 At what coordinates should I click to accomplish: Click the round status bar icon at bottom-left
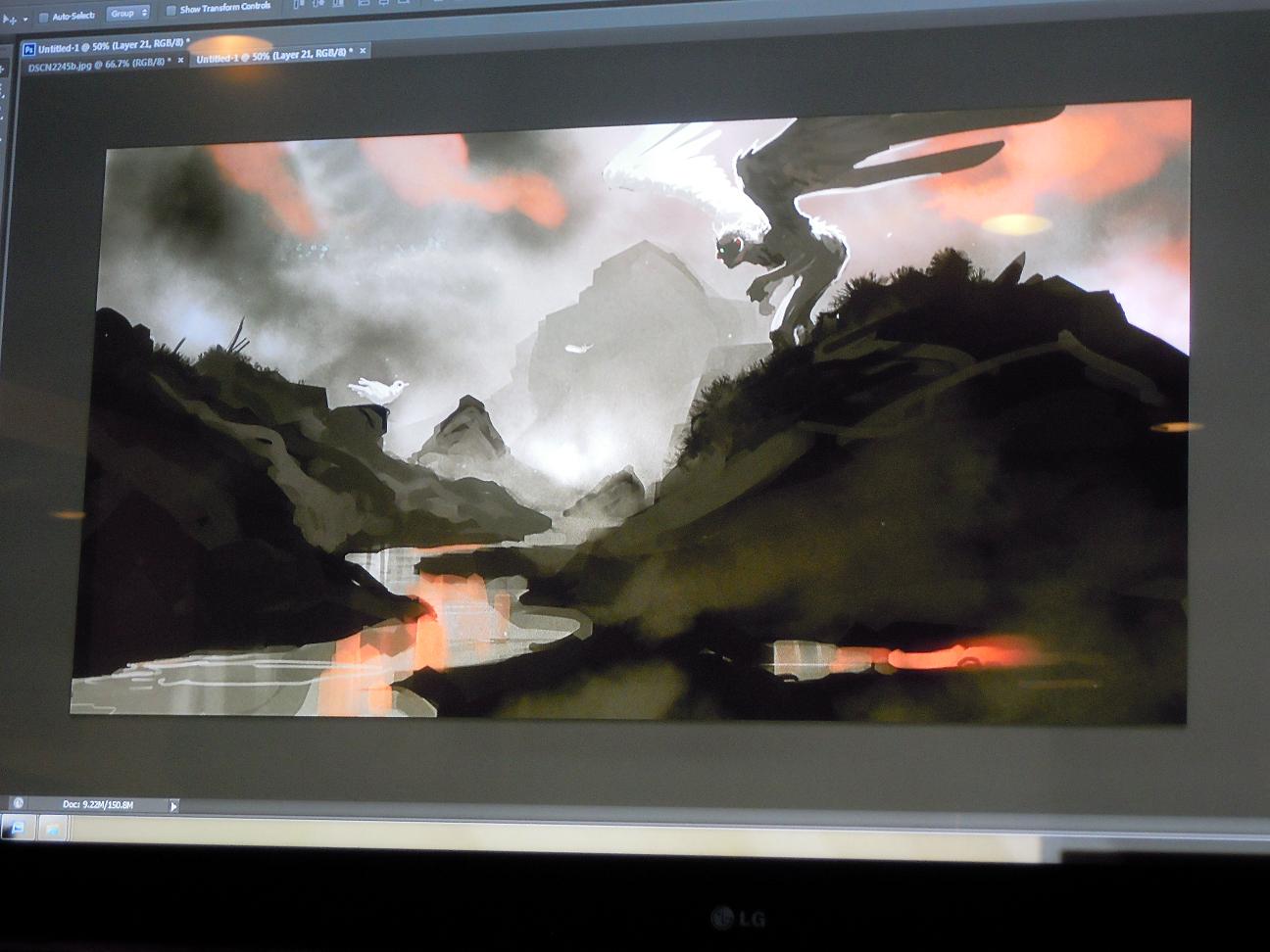tap(18, 803)
